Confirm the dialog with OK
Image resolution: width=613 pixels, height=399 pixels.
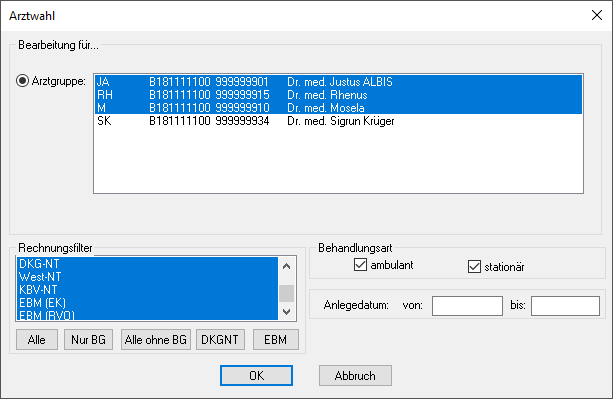pos(256,376)
